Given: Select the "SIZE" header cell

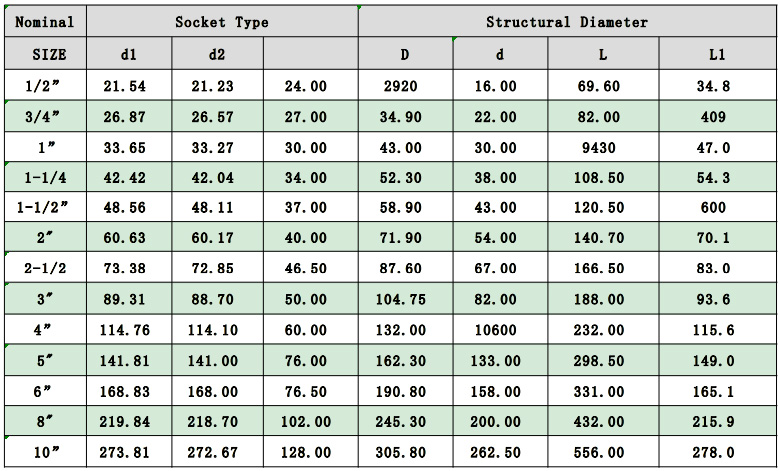Looking at the screenshot, I should pos(44,55).
